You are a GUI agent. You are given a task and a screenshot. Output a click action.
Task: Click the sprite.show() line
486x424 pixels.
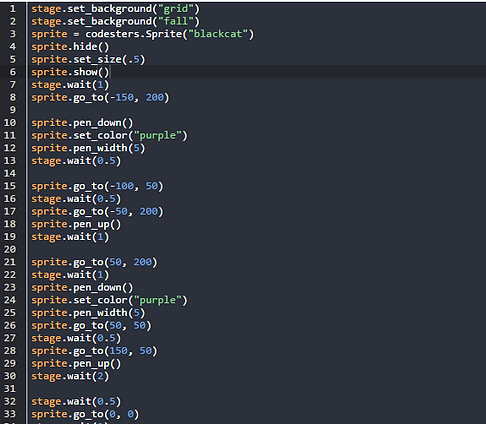[x=70, y=72]
